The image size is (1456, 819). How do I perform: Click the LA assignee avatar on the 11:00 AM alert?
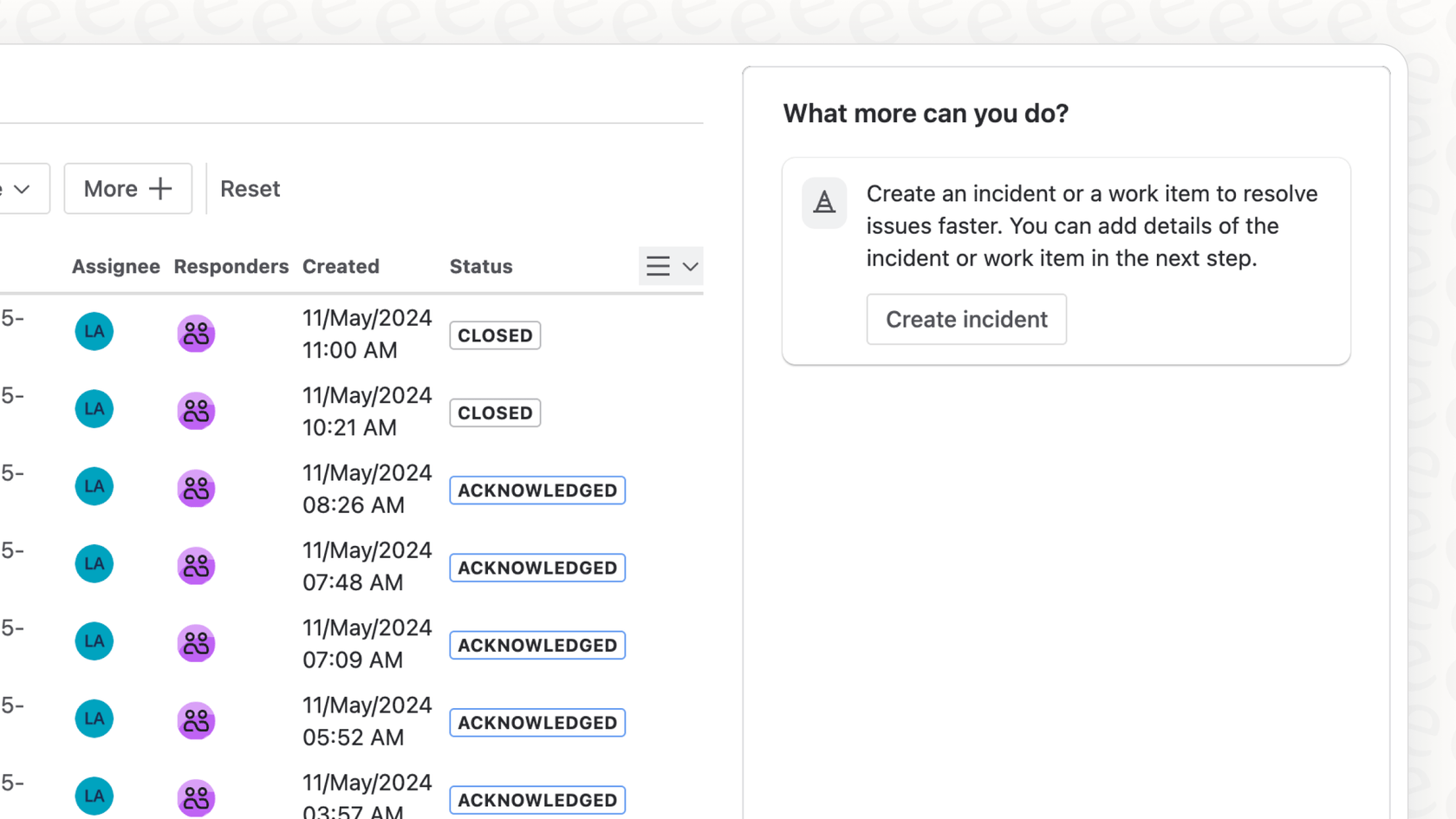pos(94,331)
